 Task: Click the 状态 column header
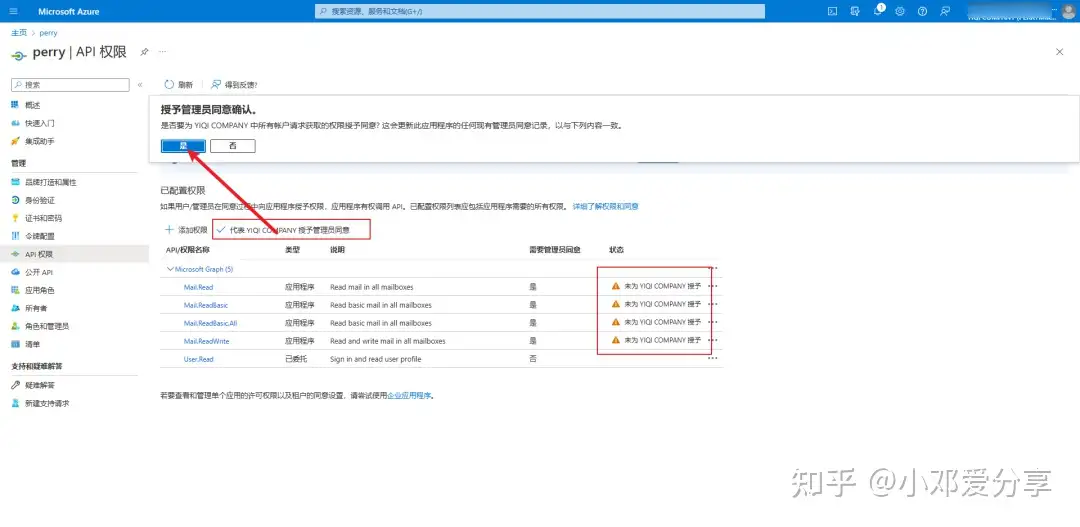click(616, 250)
